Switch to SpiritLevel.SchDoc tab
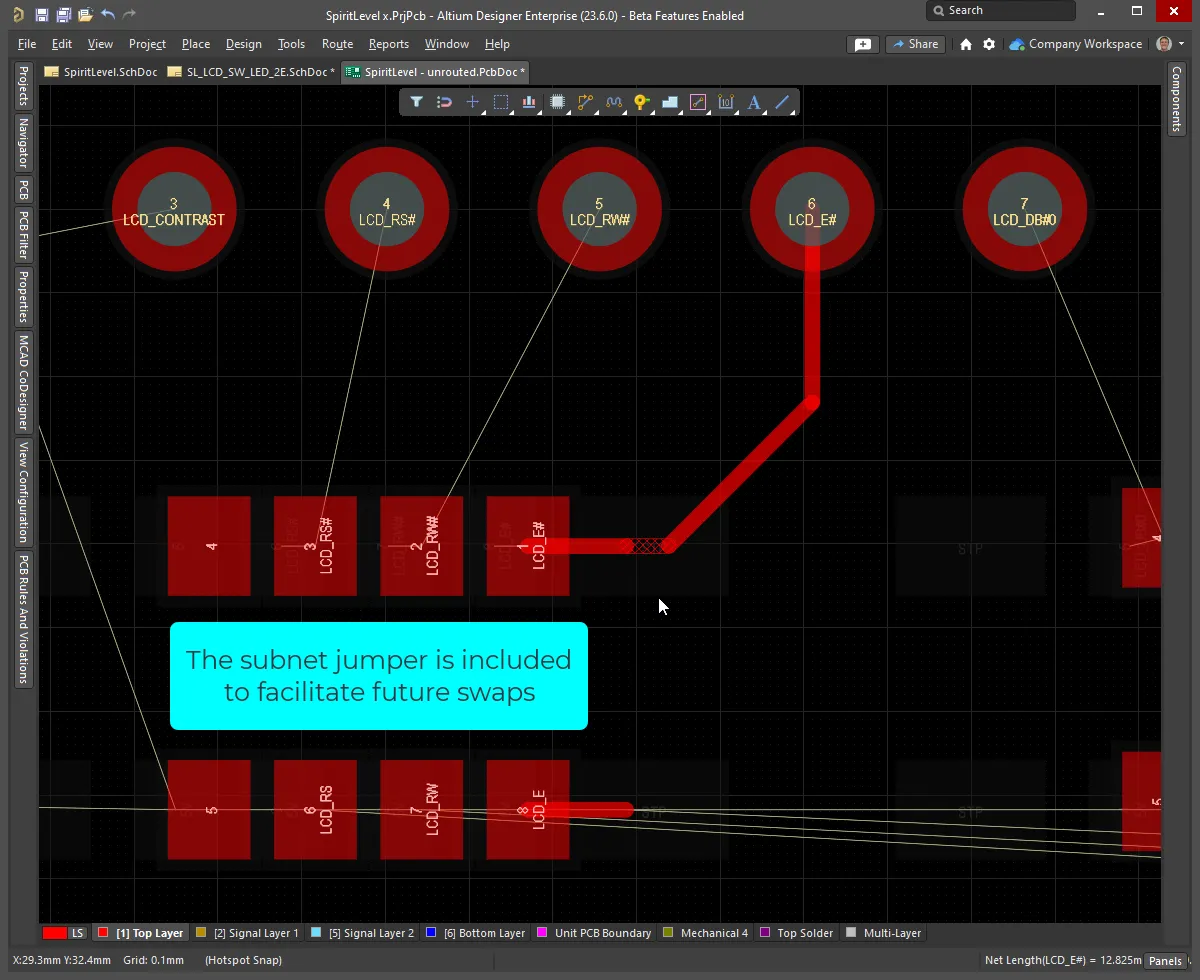1200x980 pixels. pos(101,72)
